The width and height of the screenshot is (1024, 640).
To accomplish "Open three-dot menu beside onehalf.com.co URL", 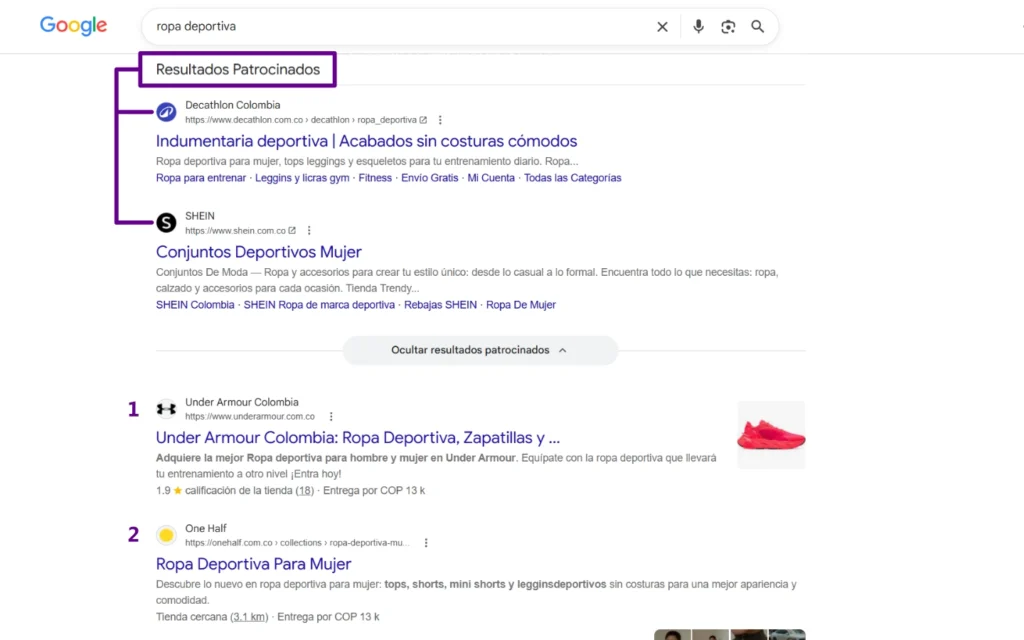I will coord(426,543).
